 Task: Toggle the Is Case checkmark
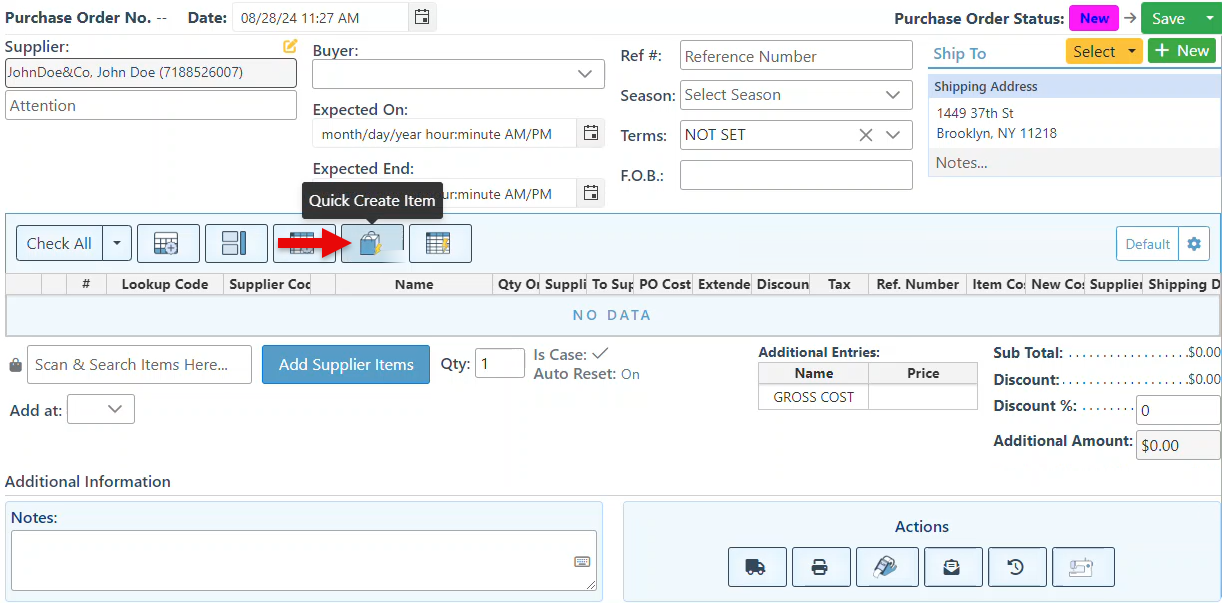(600, 354)
